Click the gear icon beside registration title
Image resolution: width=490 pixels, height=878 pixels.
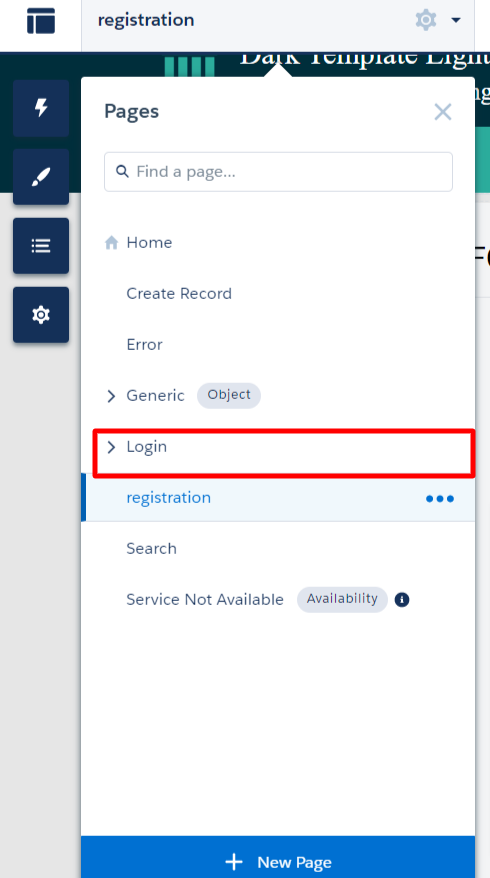426,20
